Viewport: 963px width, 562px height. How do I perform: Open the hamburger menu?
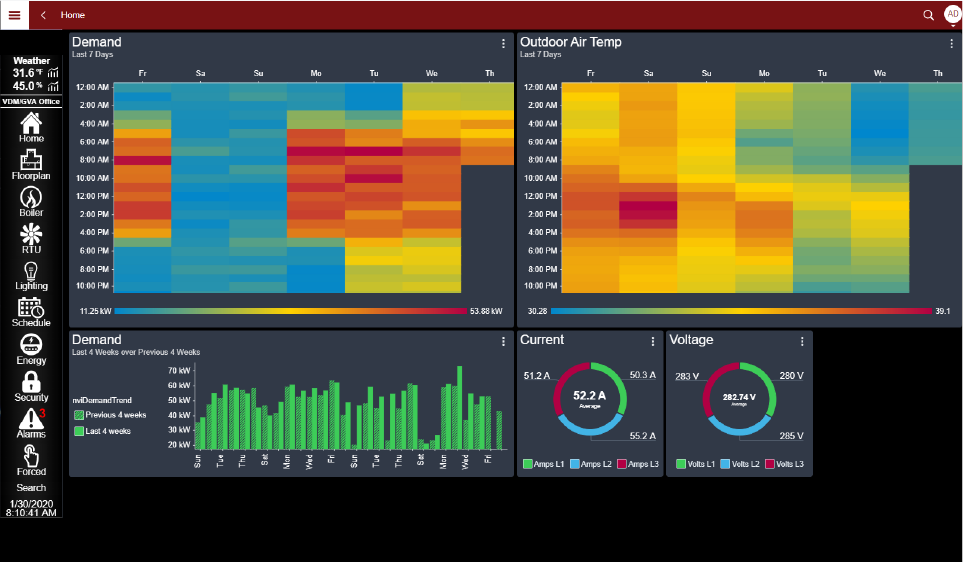coord(14,15)
